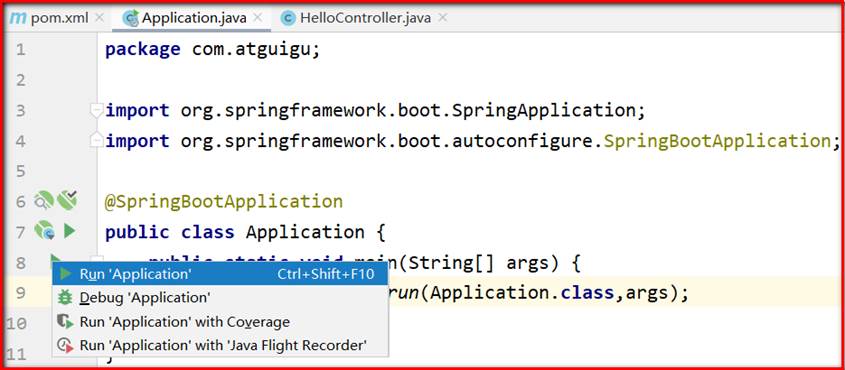Open the pom.xml tab
This screenshot has height=370, width=845.
[x=56, y=18]
